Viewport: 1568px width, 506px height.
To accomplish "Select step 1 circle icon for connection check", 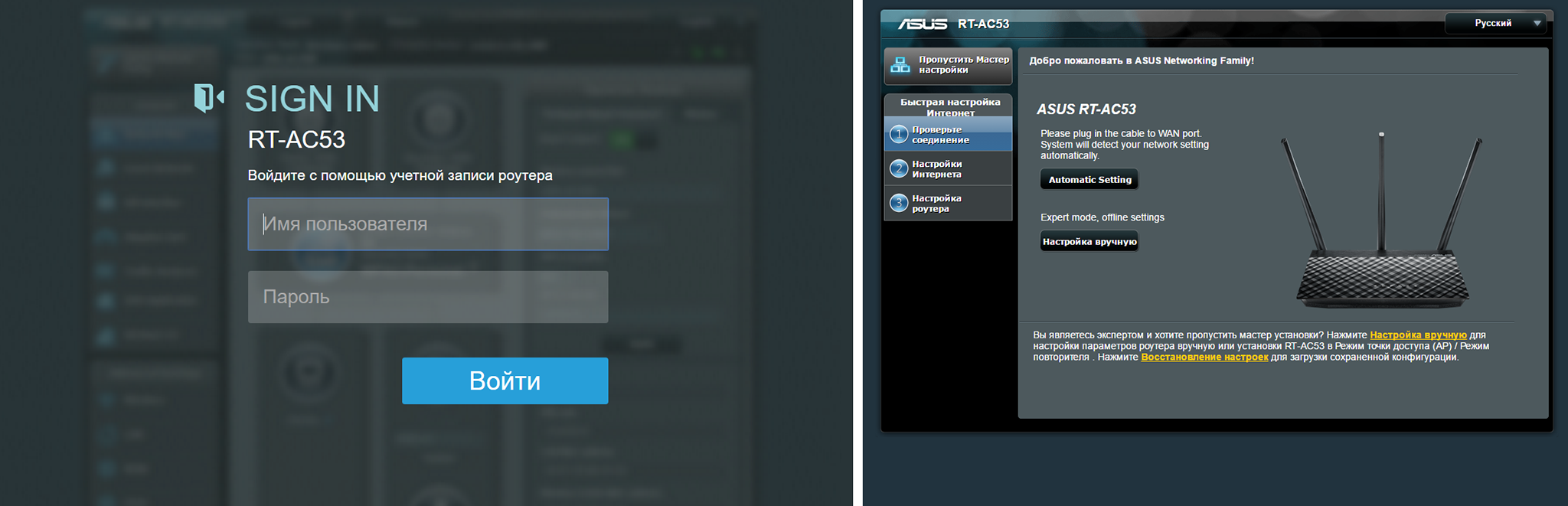I will [899, 135].
